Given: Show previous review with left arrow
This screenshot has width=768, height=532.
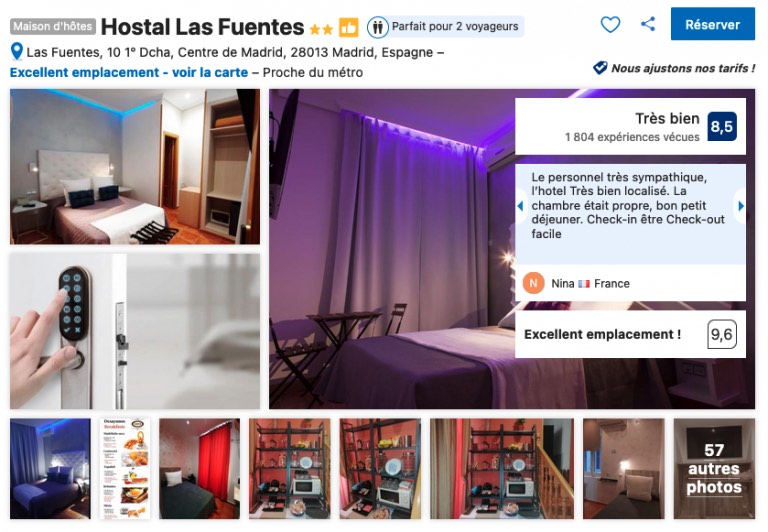Looking at the screenshot, I should pyautogui.click(x=520, y=206).
